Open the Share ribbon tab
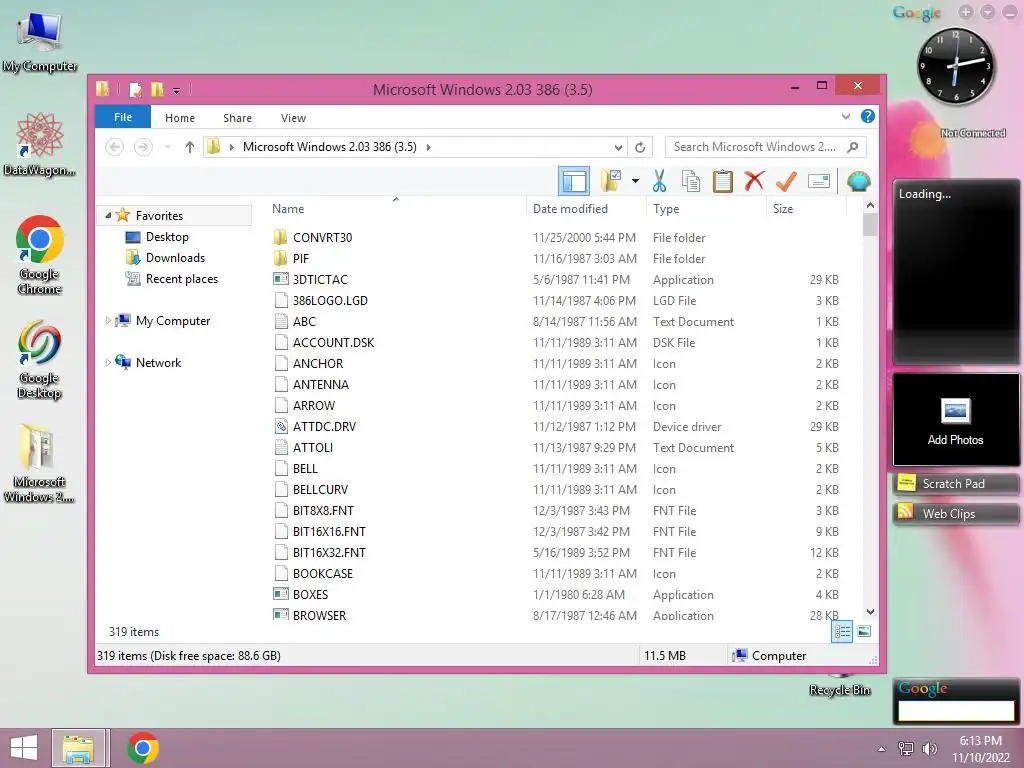The height and width of the screenshot is (768, 1024). [x=237, y=118]
